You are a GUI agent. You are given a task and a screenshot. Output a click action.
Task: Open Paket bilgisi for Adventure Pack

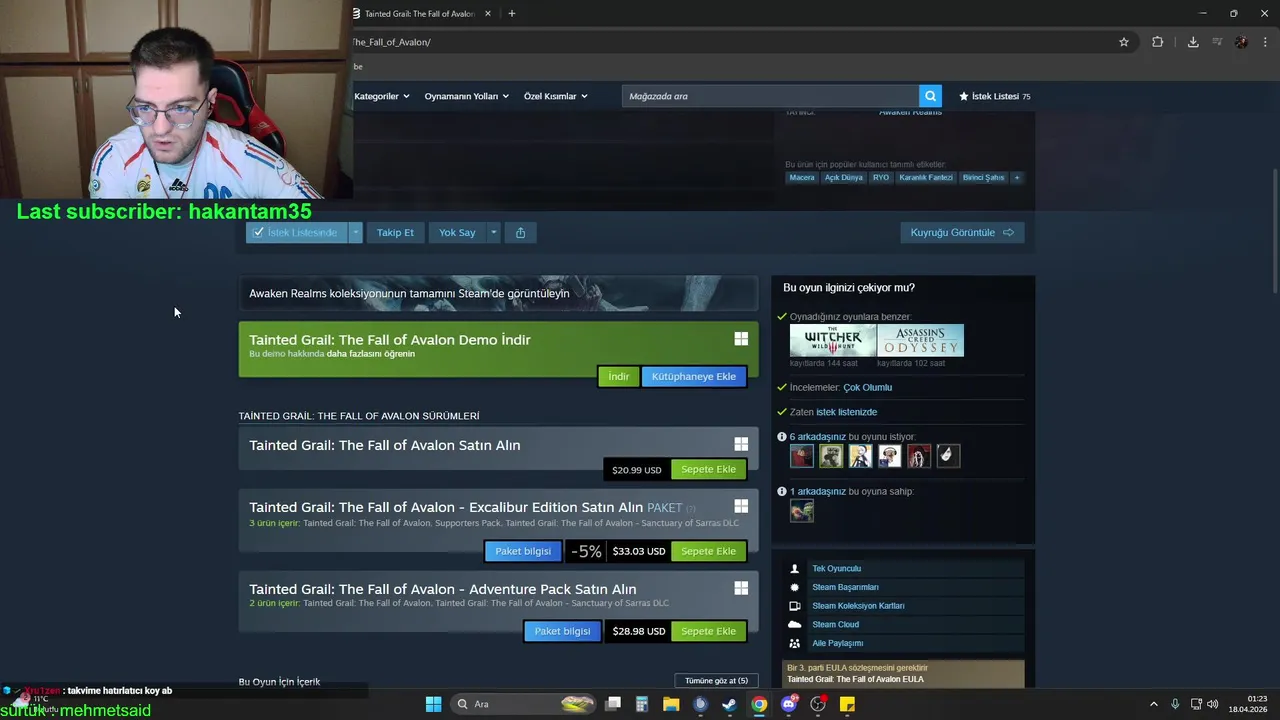point(562,631)
